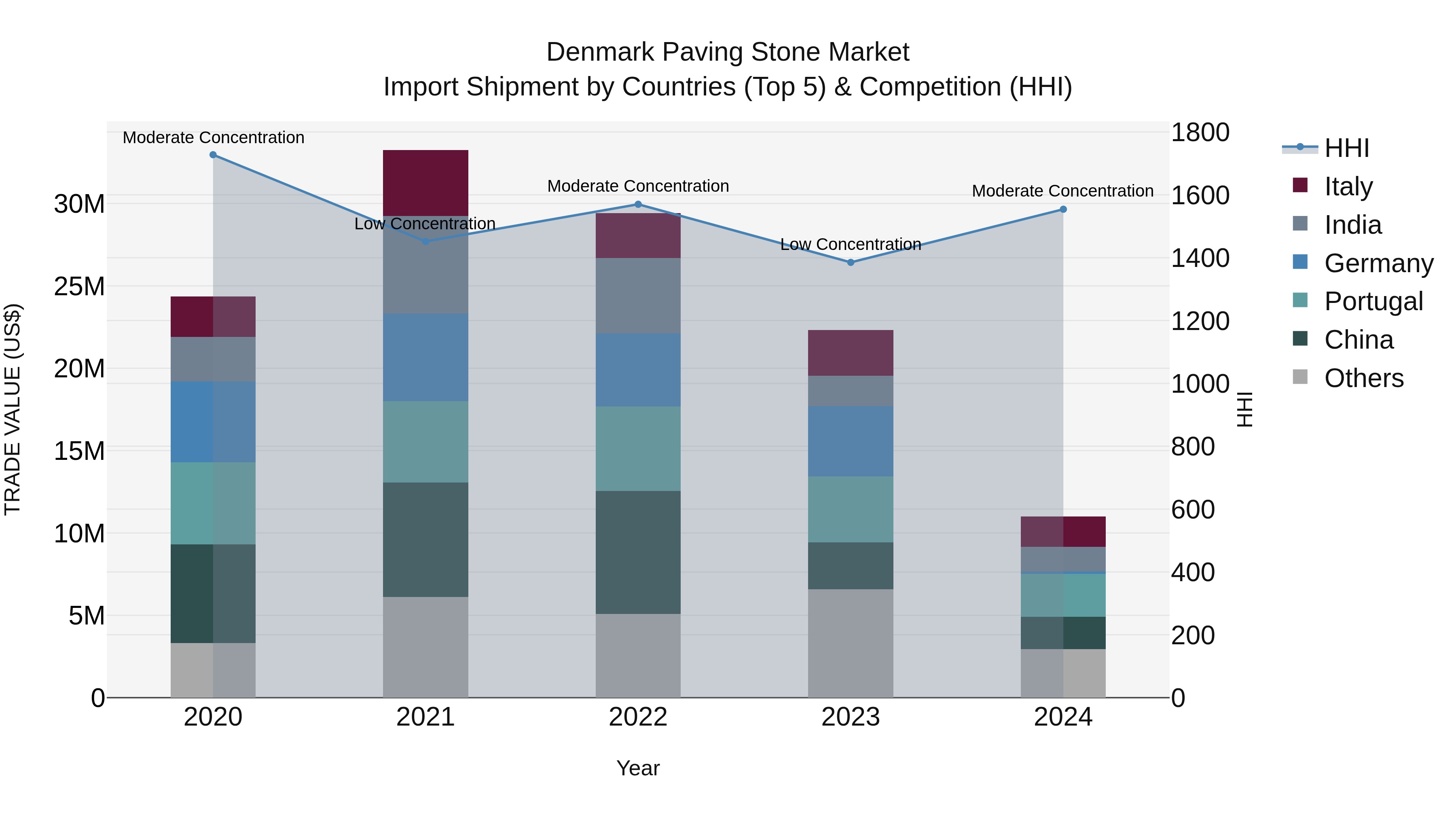1456x819 pixels.
Task: Click the India segment of the 2022 bar
Action: (638, 296)
